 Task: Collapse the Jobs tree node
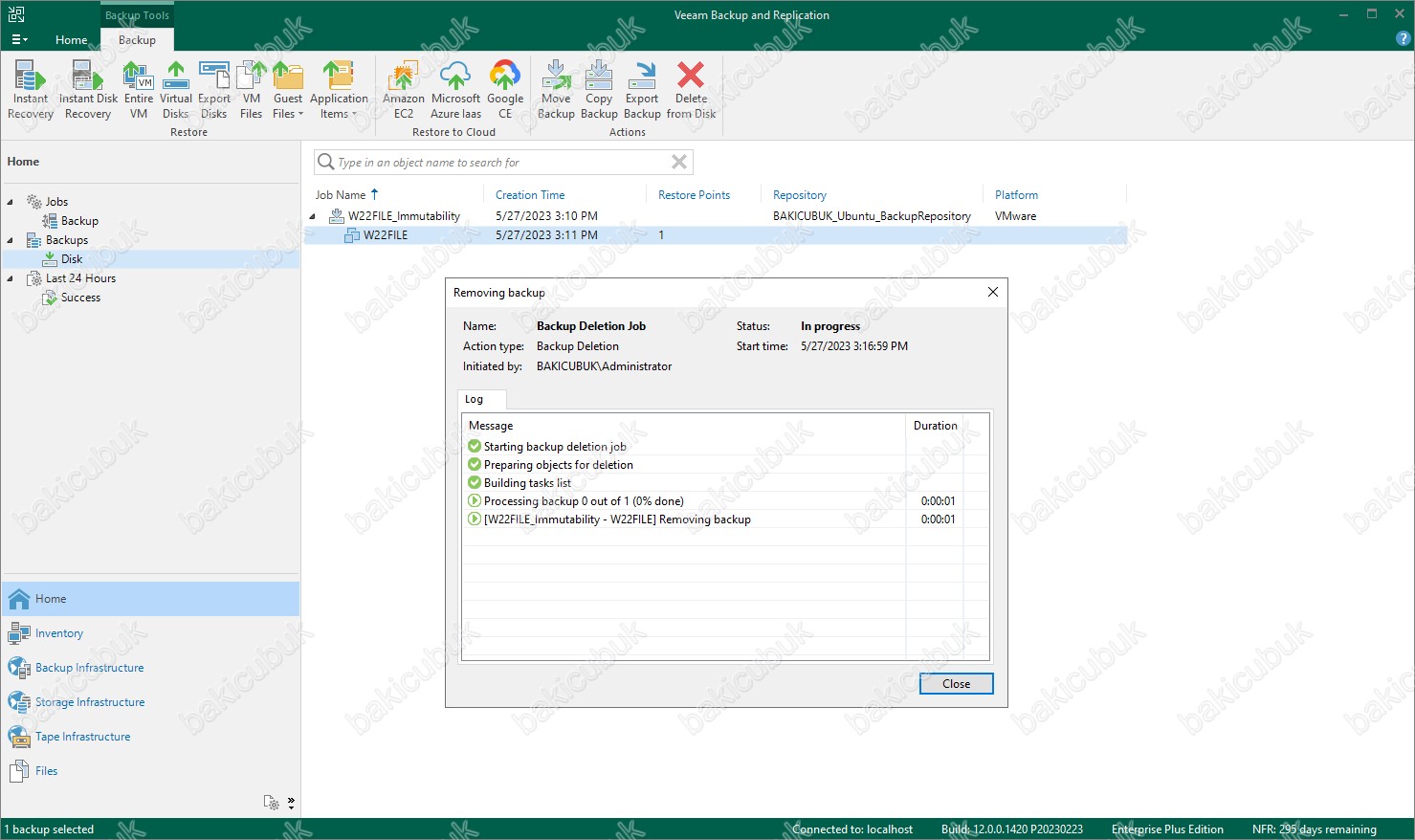click(11, 202)
